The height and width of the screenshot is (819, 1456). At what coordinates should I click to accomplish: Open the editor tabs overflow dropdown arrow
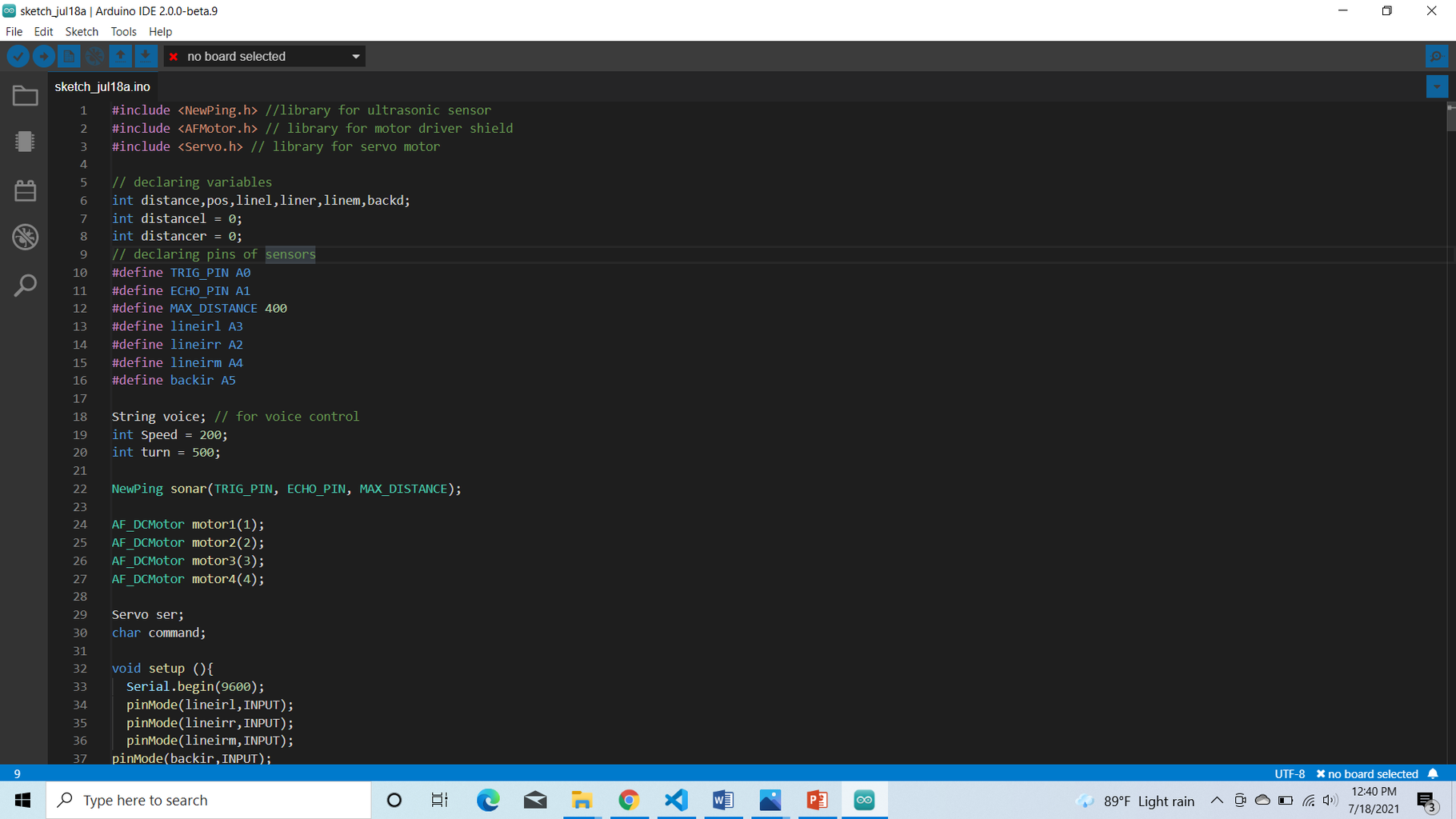[x=1437, y=86]
